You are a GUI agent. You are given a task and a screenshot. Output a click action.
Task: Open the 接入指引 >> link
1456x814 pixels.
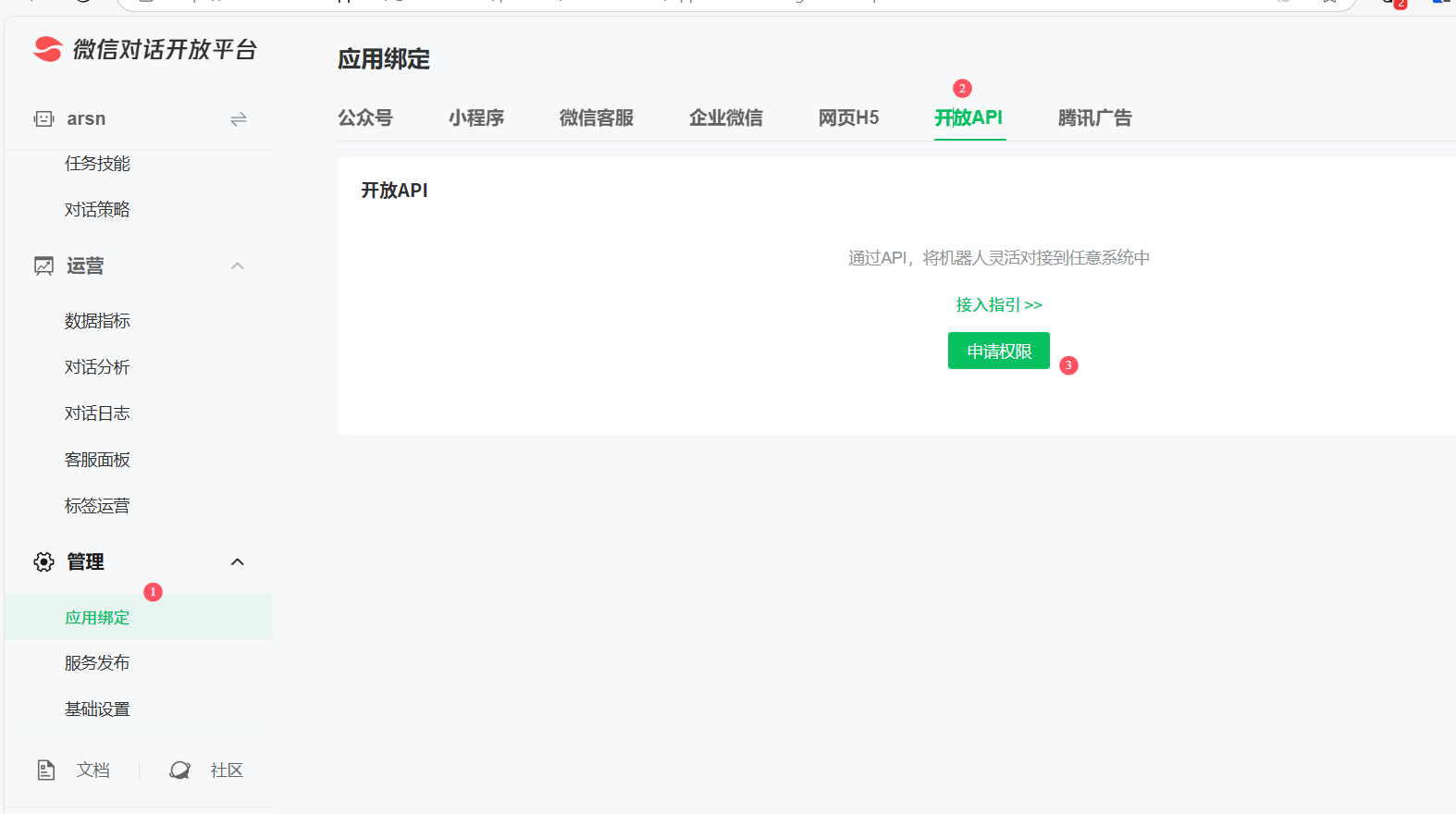tap(999, 304)
